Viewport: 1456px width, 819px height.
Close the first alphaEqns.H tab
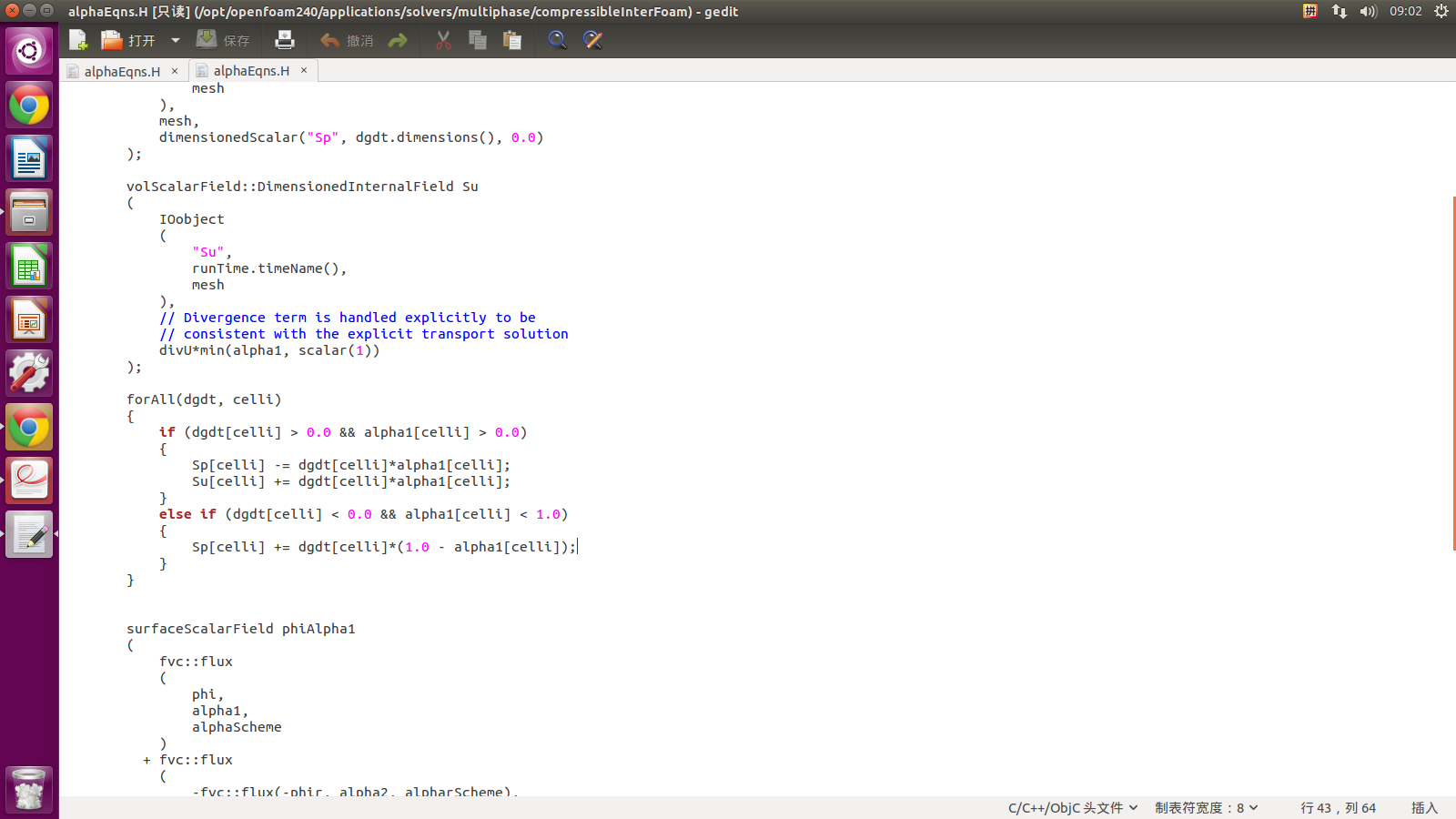175,71
